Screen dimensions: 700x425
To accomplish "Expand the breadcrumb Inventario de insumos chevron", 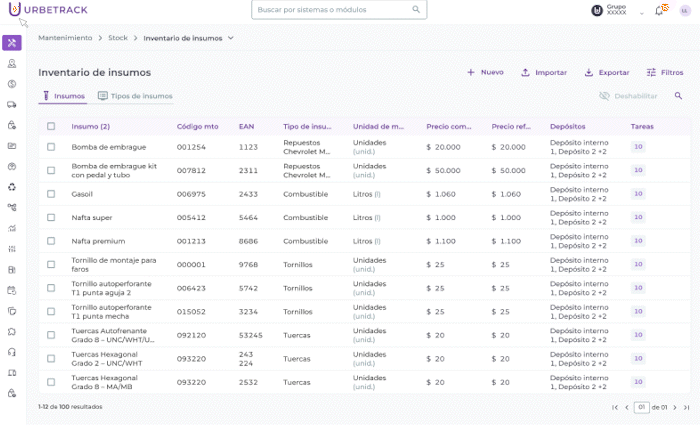I will 231,38.
